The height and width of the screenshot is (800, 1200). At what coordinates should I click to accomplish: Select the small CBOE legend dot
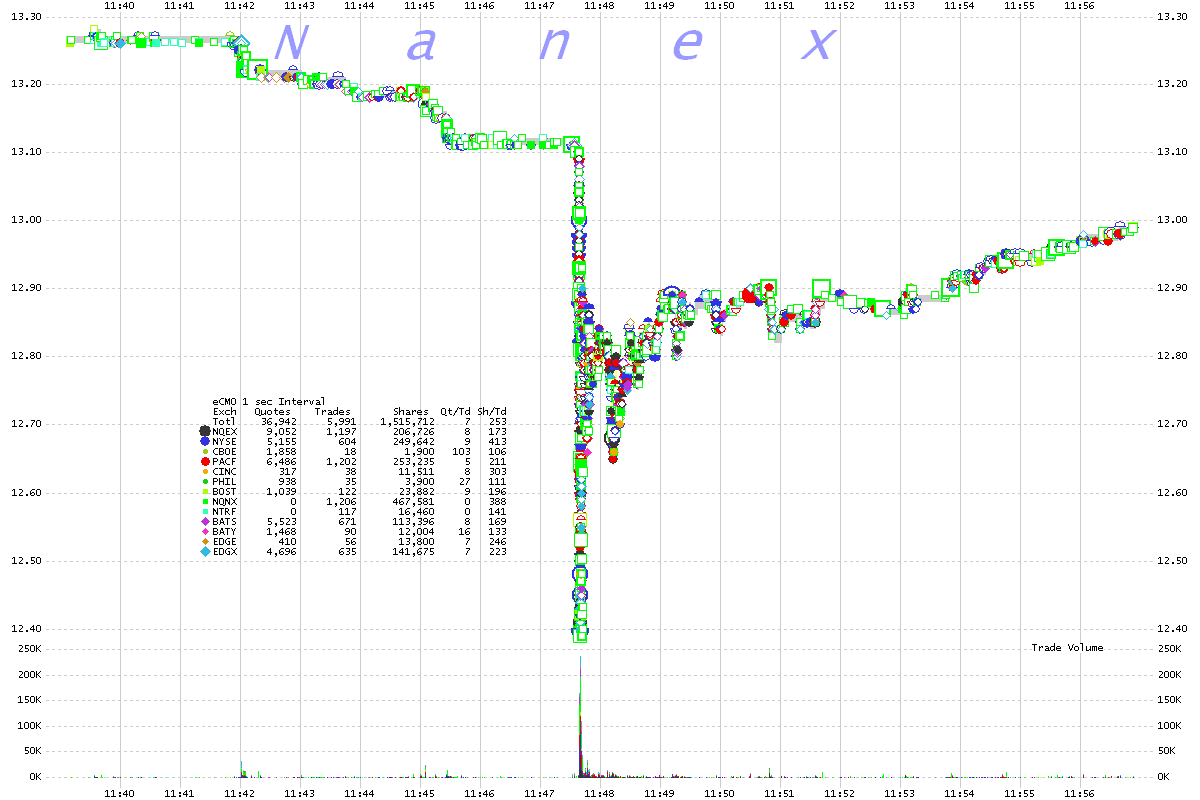205,449
